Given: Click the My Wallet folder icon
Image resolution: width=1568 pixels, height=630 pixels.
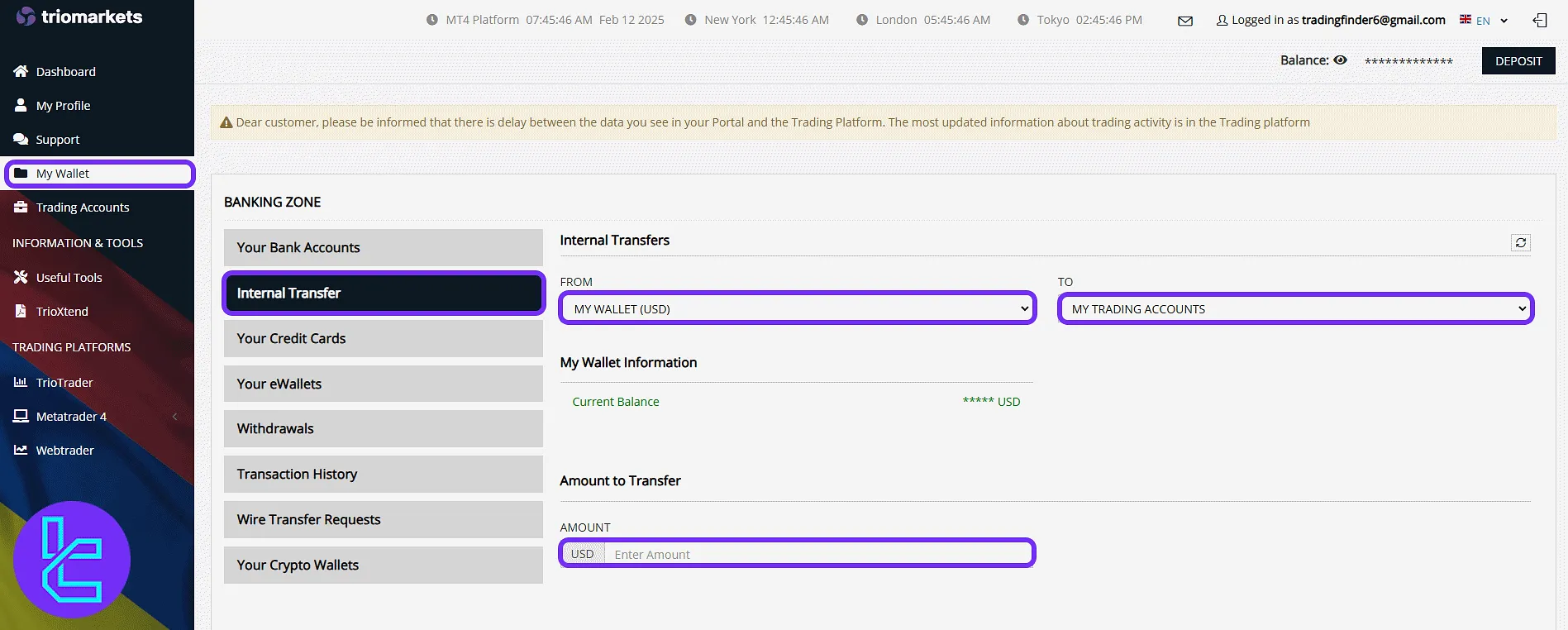Looking at the screenshot, I should coord(21,173).
